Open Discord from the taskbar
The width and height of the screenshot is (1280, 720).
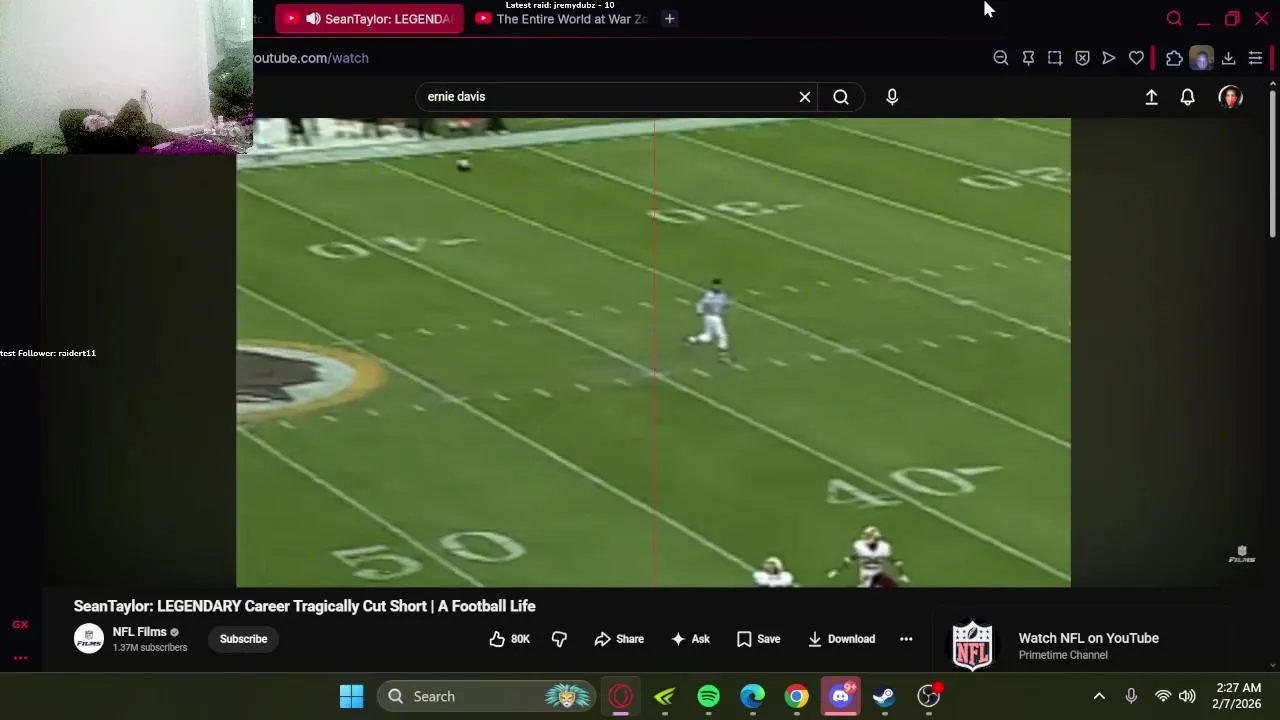tap(840, 696)
